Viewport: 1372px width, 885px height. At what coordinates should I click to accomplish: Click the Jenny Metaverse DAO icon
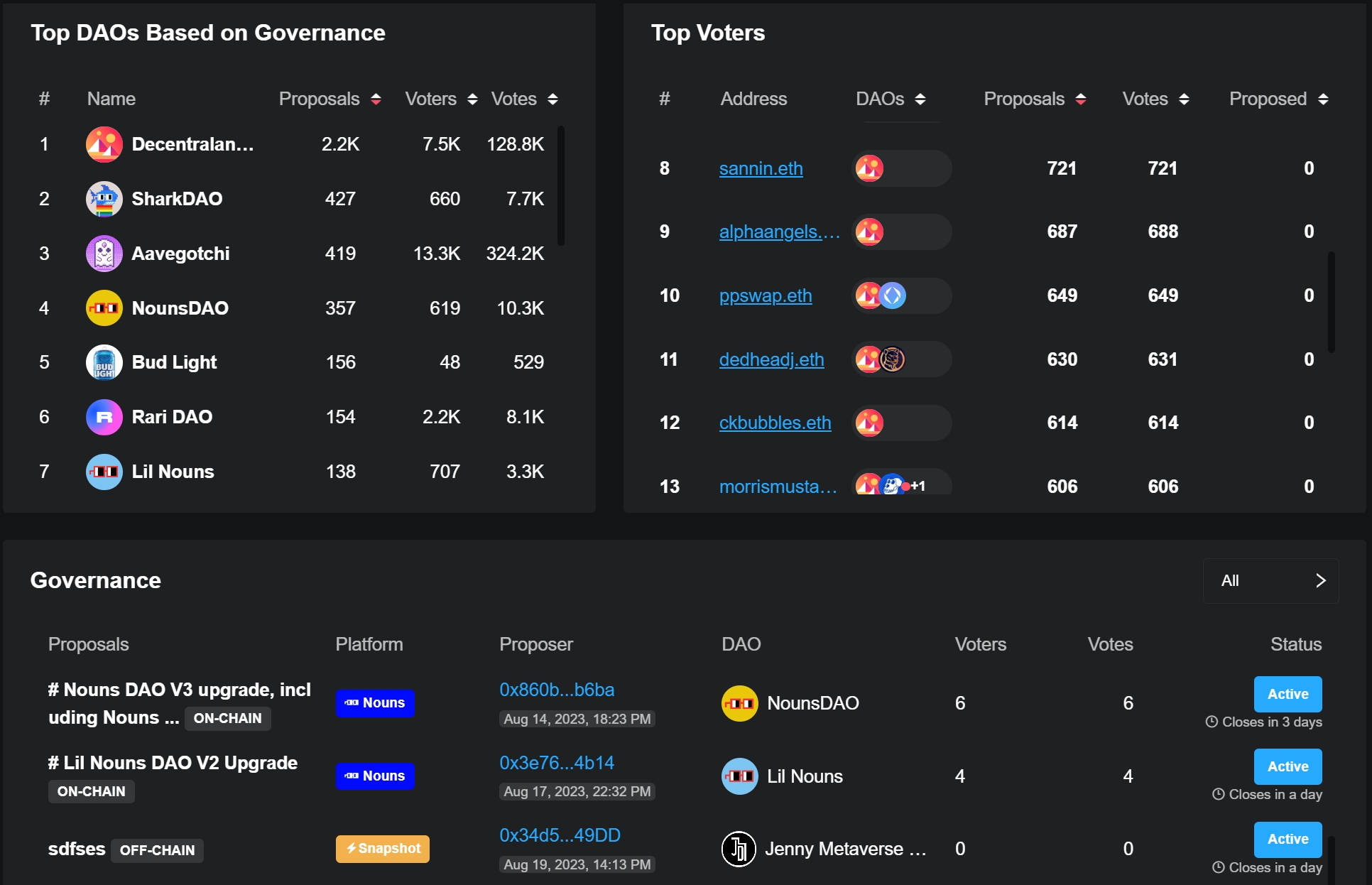[739, 849]
